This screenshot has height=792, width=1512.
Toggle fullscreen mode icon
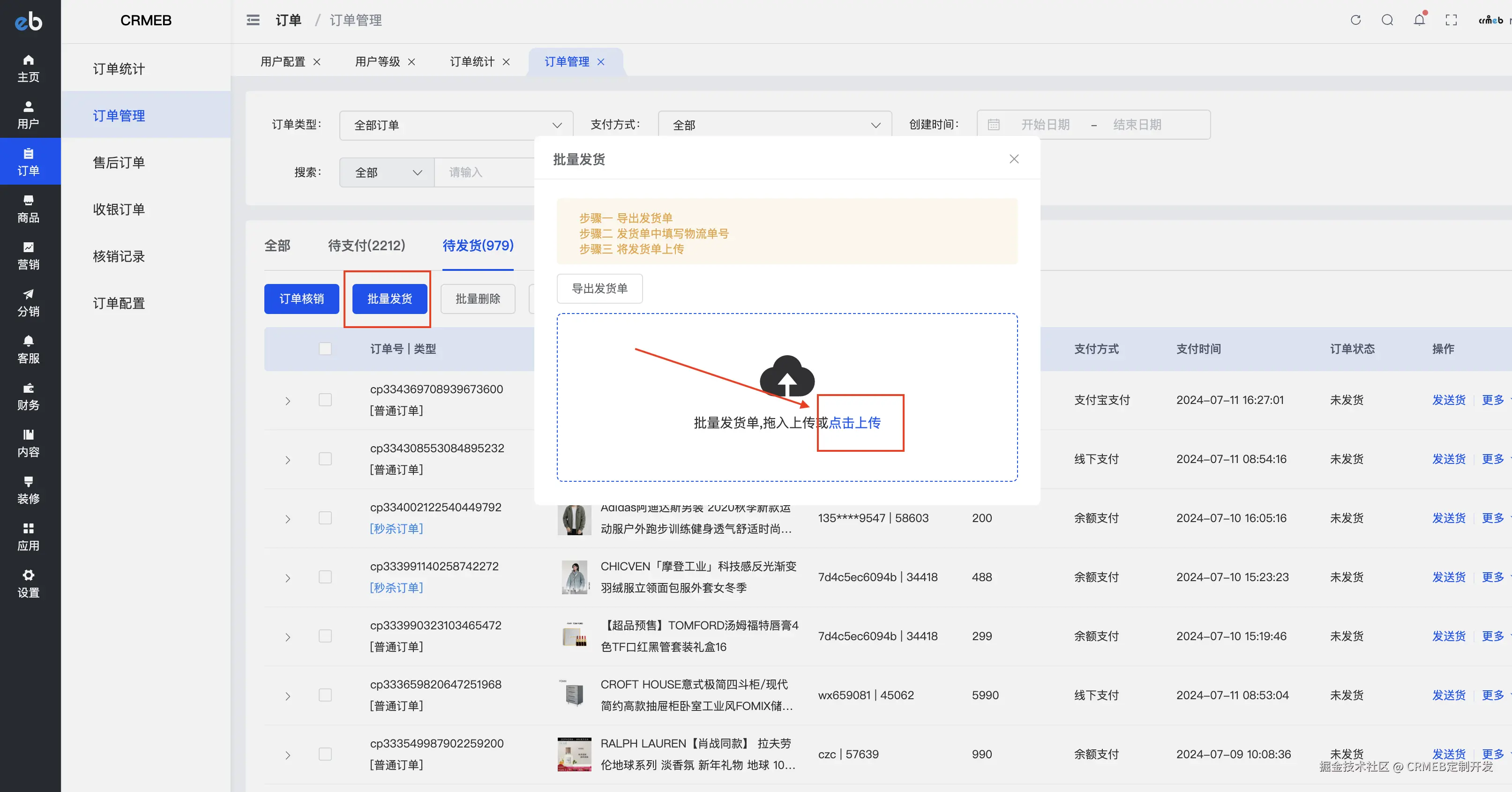tap(1451, 20)
